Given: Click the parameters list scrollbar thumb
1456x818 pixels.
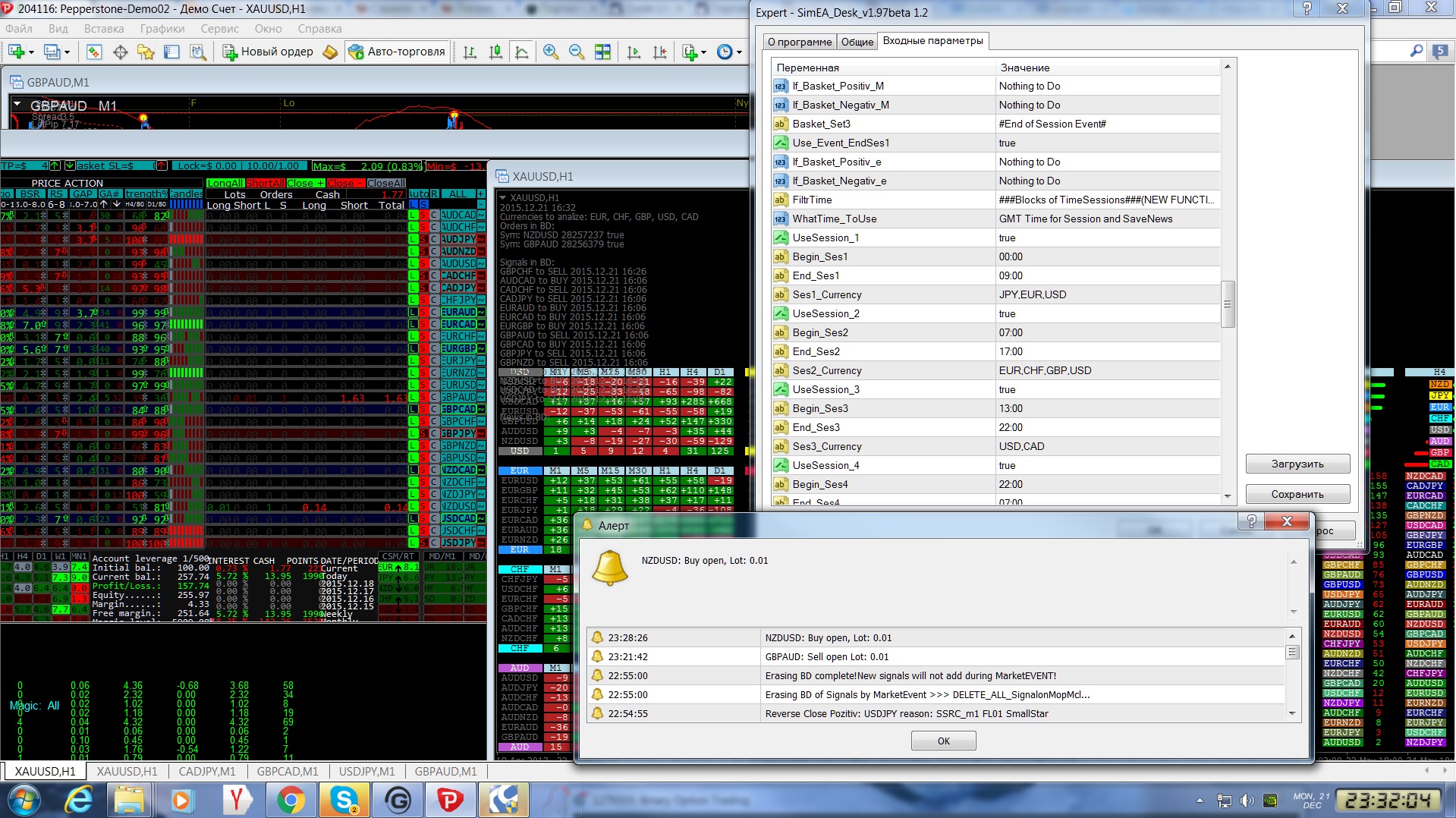Looking at the screenshot, I should pyautogui.click(x=1227, y=304).
